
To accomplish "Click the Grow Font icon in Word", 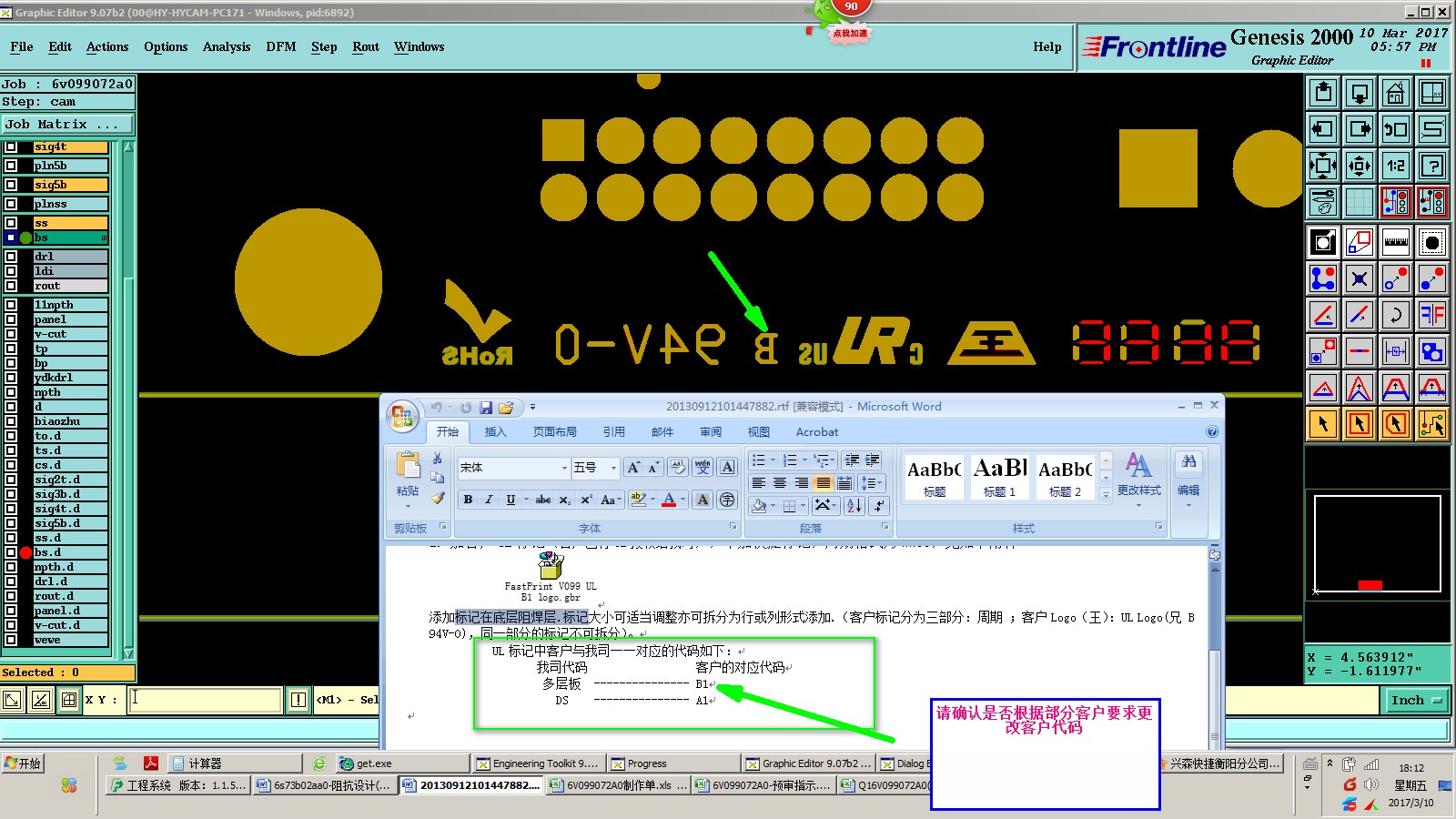I will pyautogui.click(x=633, y=468).
